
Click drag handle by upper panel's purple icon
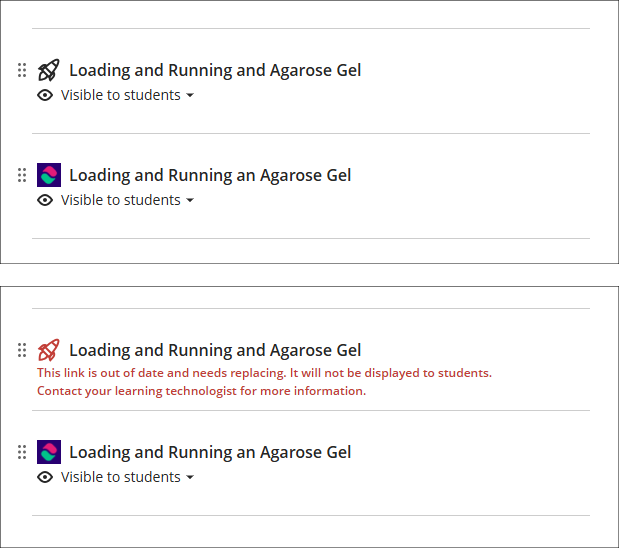pyautogui.click(x=22, y=175)
